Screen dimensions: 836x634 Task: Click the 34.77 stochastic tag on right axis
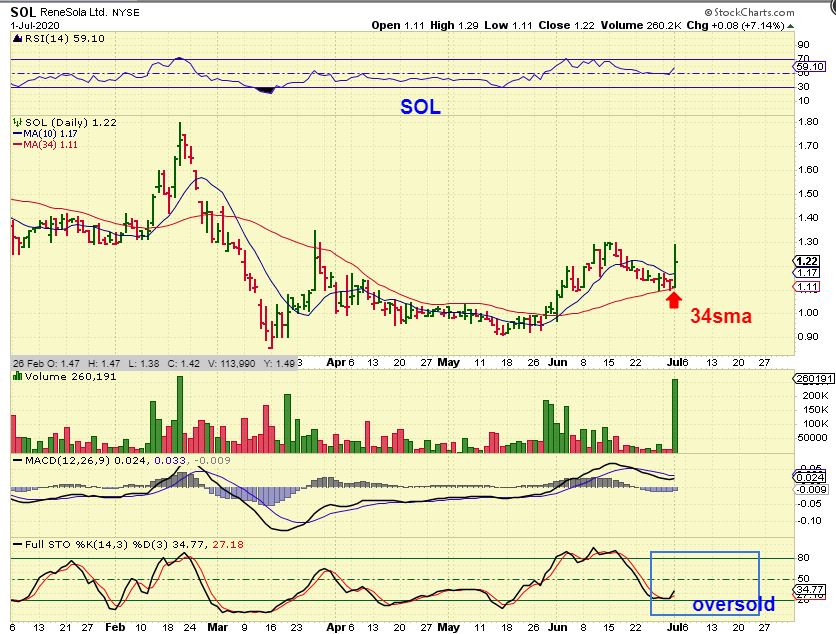[810, 589]
